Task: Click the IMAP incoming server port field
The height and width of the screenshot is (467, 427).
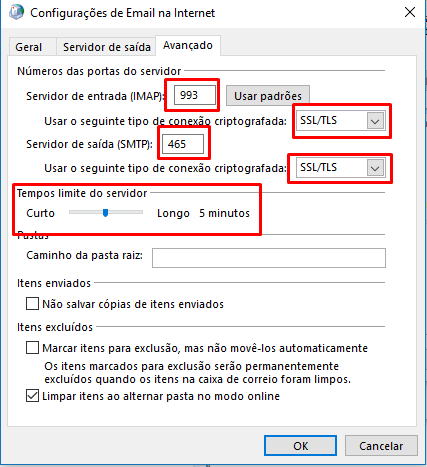Action: click(195, 95)
